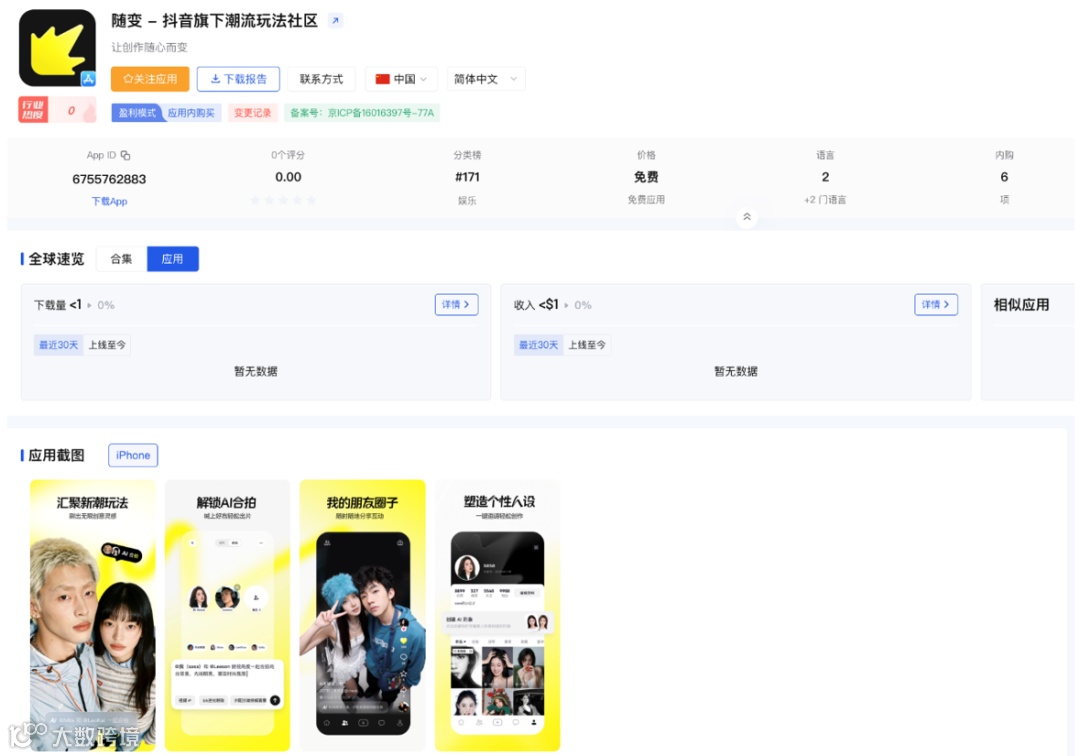
Task: Click the +2 门语言 languages text
Action: 824,200
